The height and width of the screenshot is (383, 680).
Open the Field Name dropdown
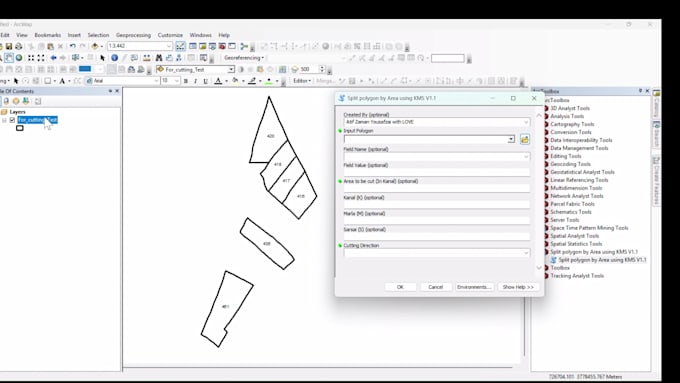tap(526, 156)
